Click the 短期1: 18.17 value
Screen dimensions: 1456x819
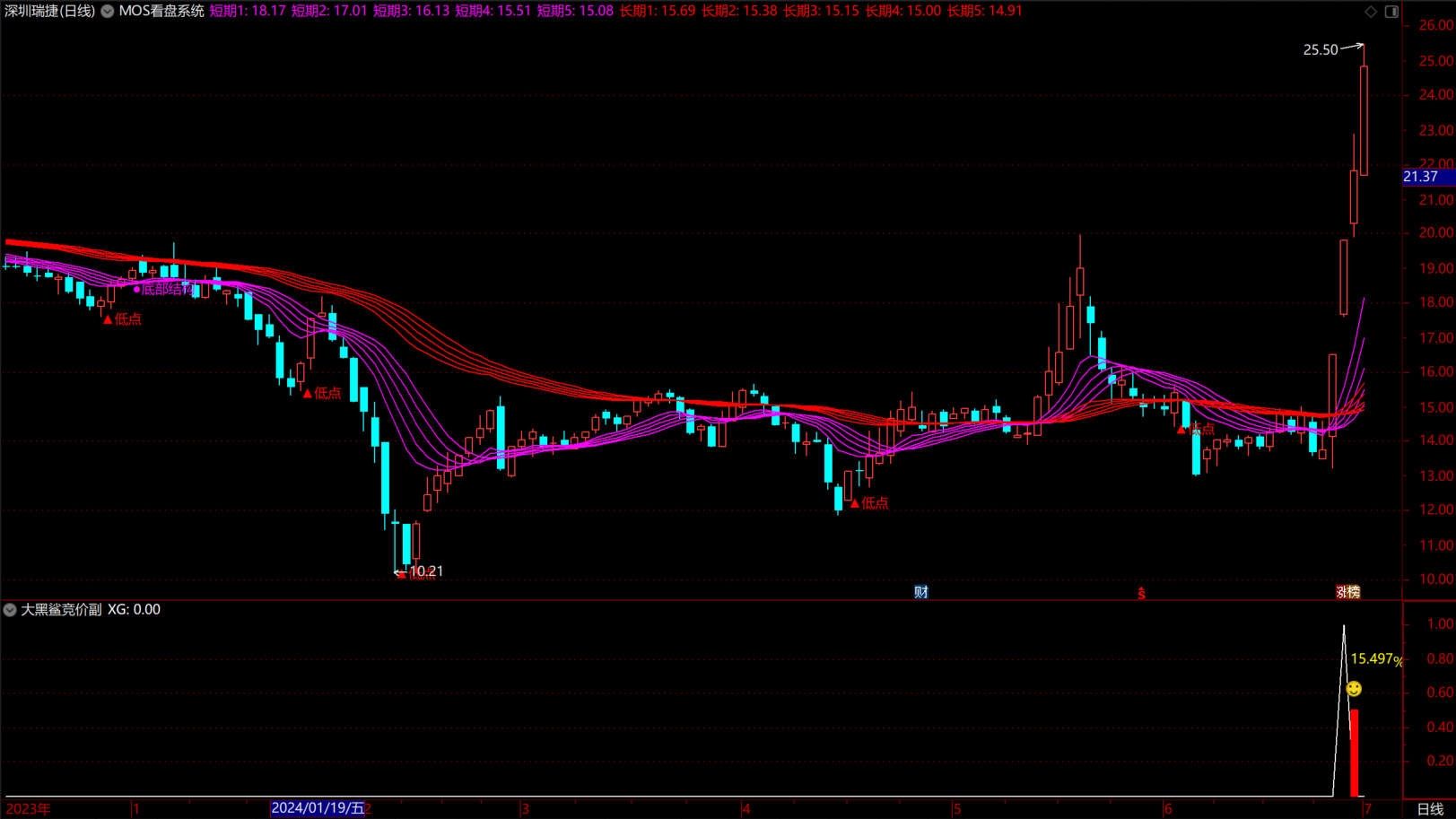pos(248,12)
